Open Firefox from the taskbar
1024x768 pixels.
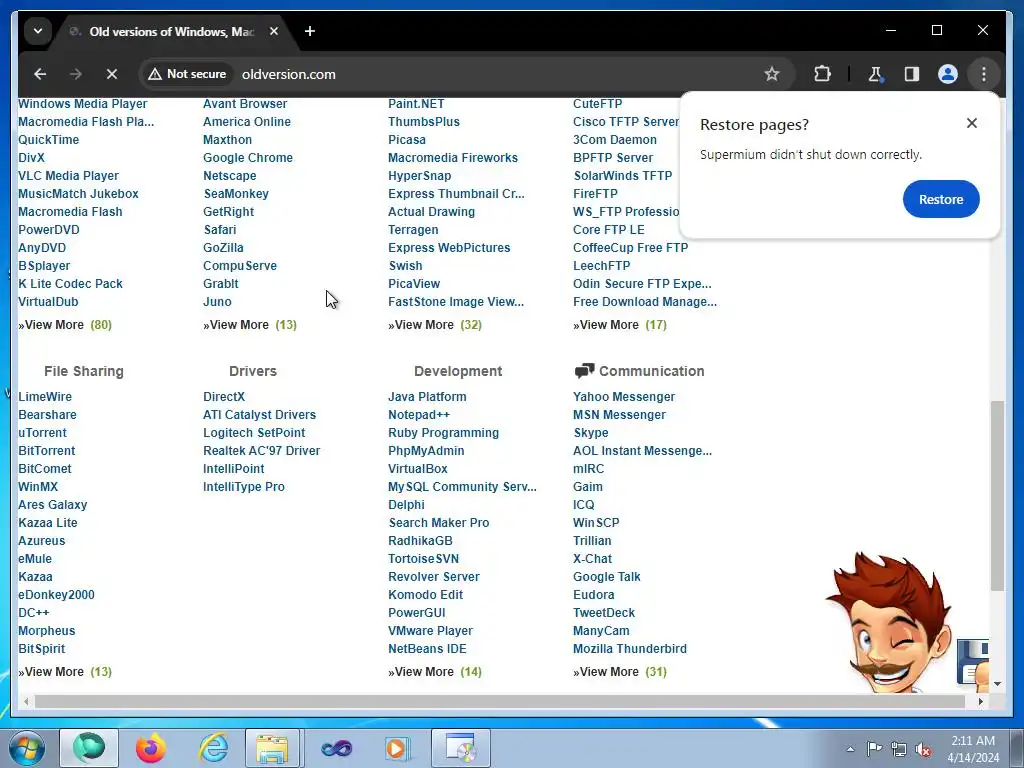pos(150,748)
